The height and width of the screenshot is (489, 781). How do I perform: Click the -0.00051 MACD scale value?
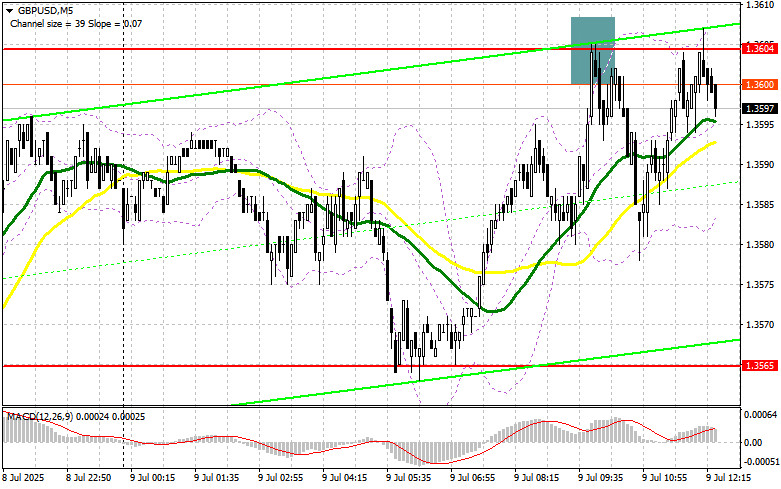[x=760, y=462]
